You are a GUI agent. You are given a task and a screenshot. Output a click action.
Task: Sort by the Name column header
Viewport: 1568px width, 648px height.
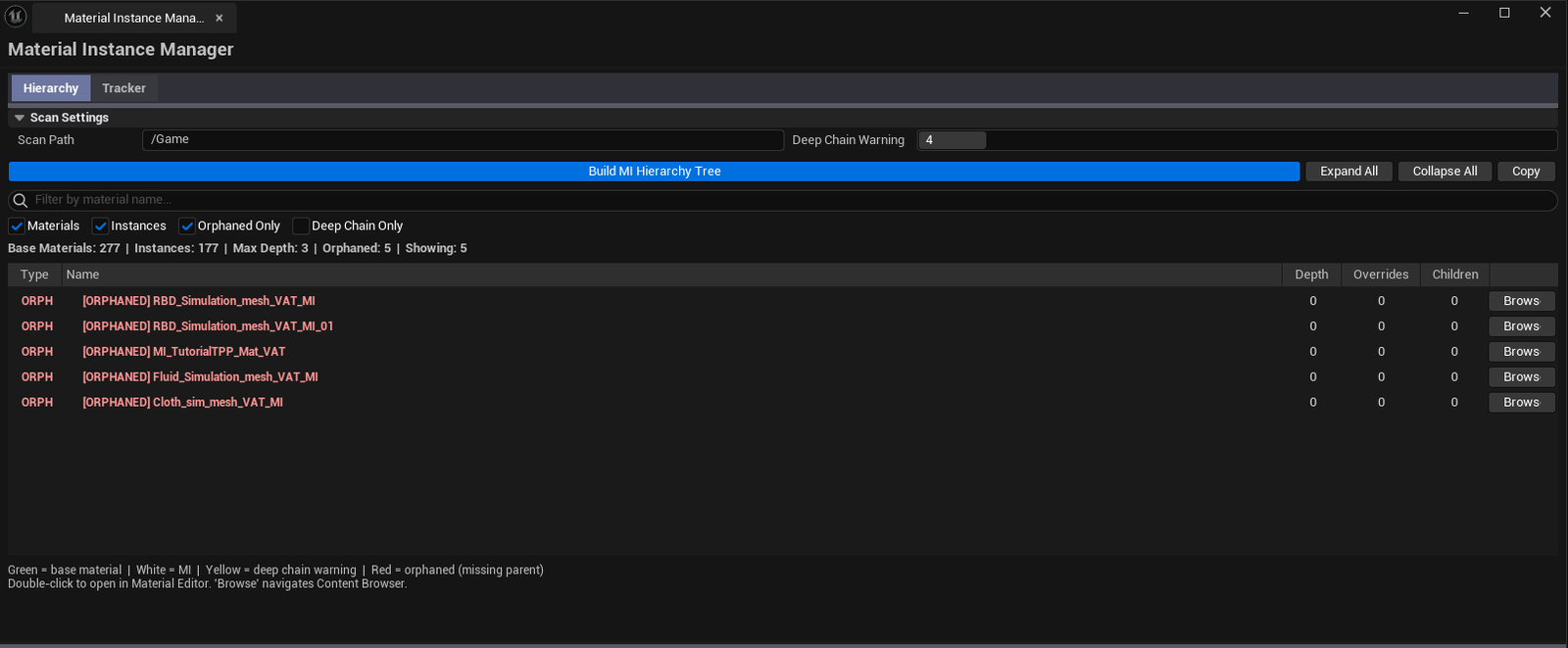(x=671, y=274)
